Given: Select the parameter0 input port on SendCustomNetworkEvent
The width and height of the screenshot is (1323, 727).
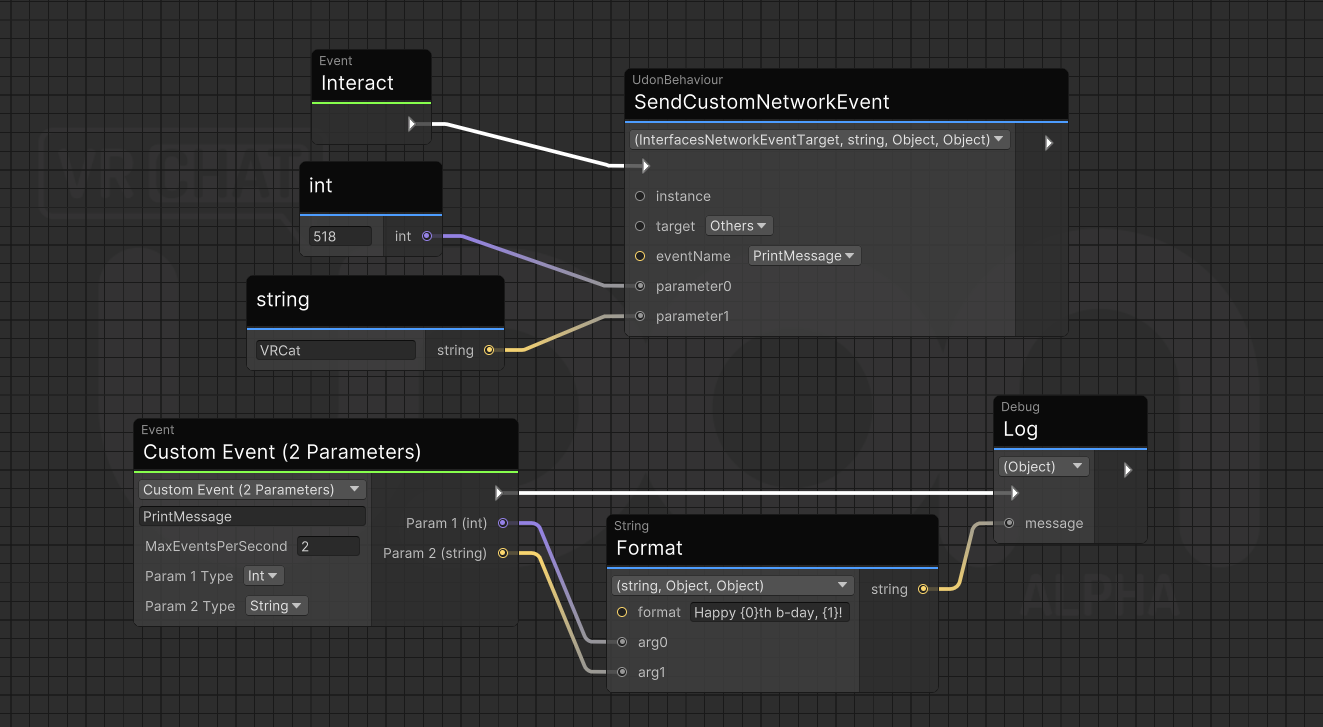Looking at the screenshot, I should pyautogui.click(x=639, y=286).
